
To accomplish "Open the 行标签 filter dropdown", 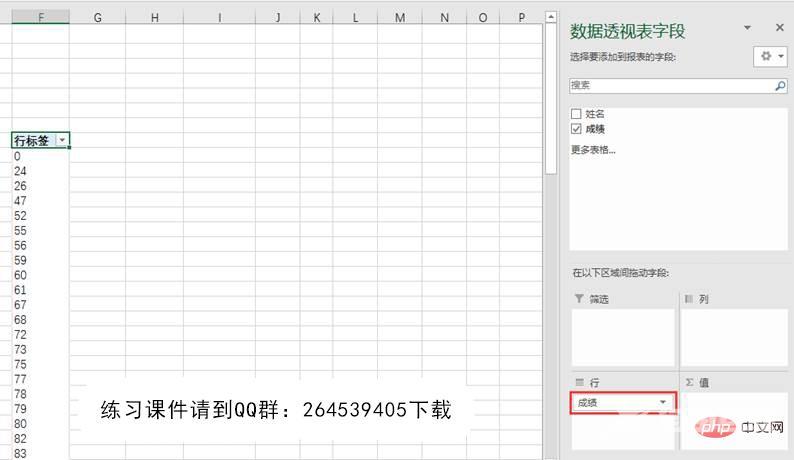I will [x=62, y=141].
